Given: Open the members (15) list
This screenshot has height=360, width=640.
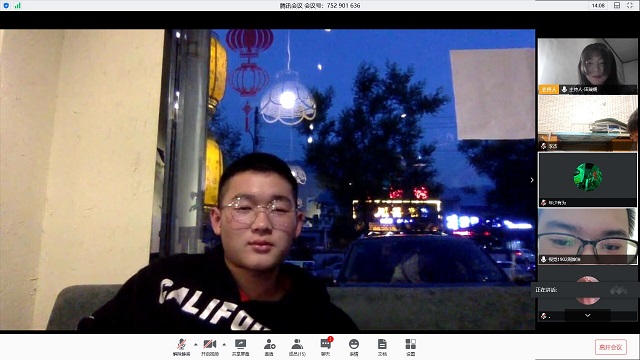Looking at the screenshot, I should click(x=297, y=347).
